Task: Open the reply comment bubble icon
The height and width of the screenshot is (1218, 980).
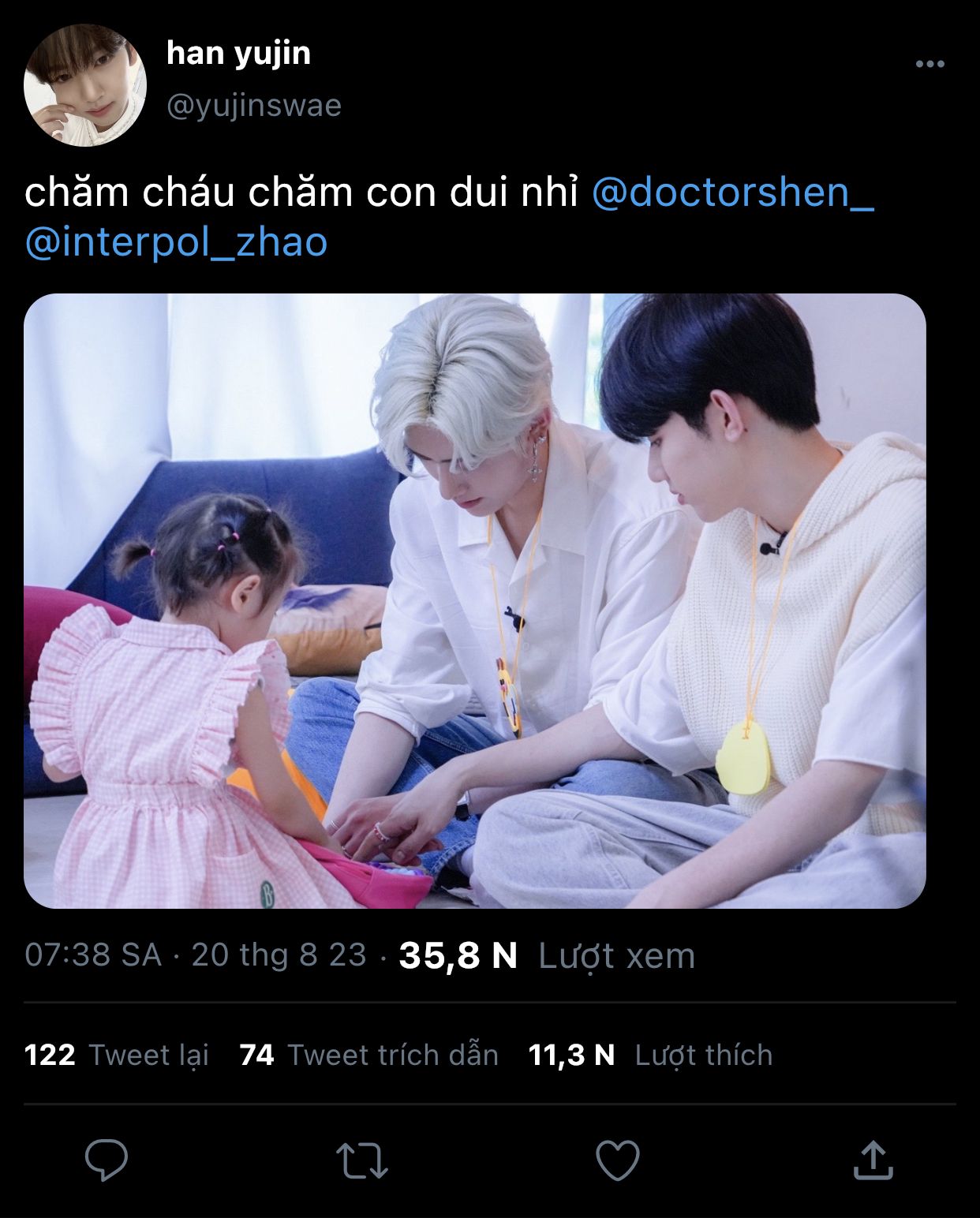Action: click(107, 1160)
